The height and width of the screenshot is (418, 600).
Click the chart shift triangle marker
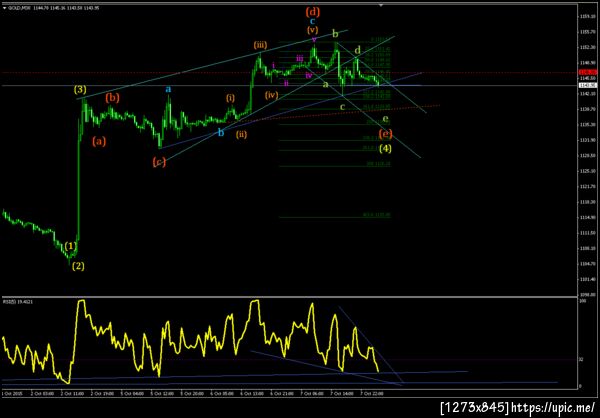point(381,5)
